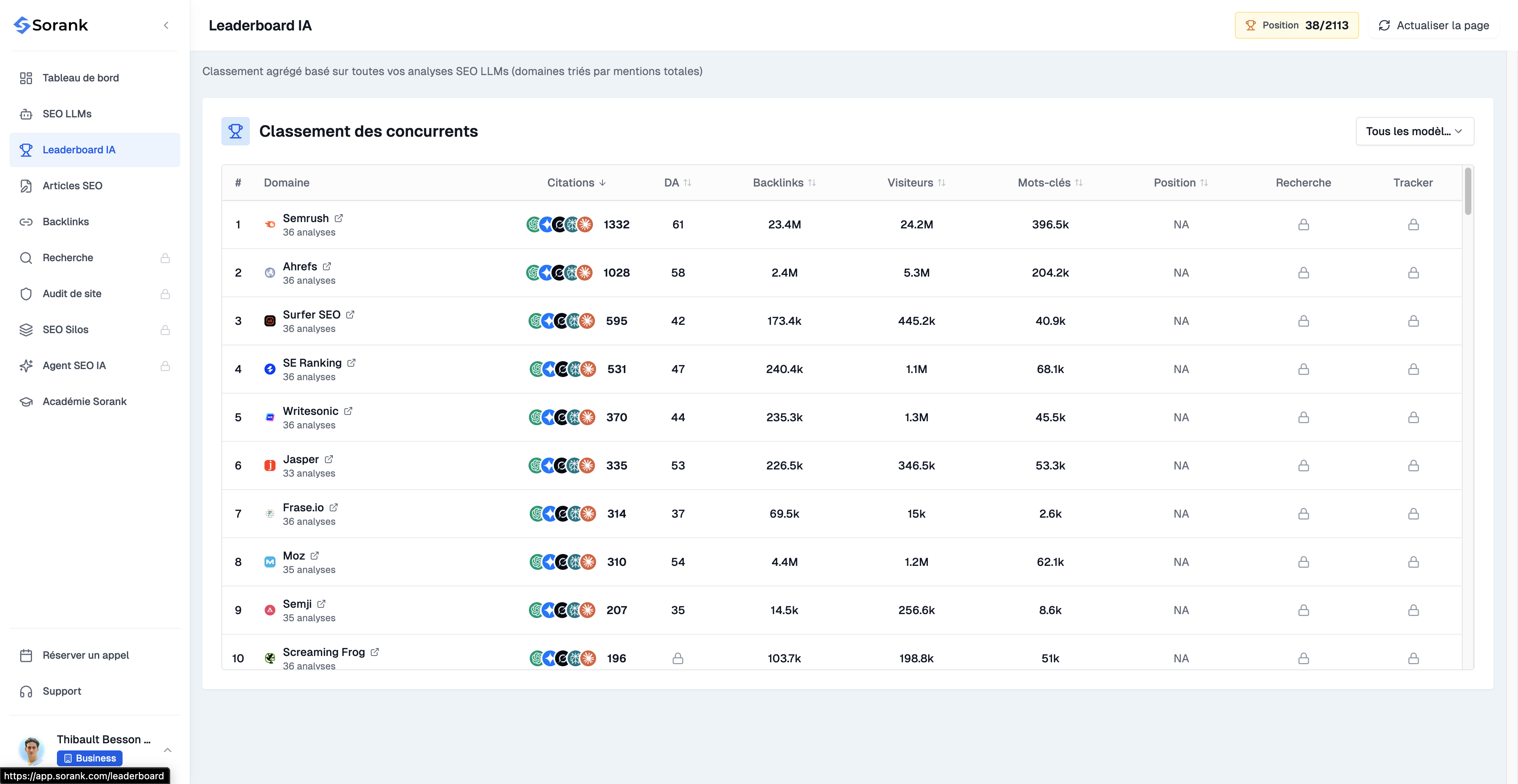Sort by Mots-clés column arrows

(1078, 183)
